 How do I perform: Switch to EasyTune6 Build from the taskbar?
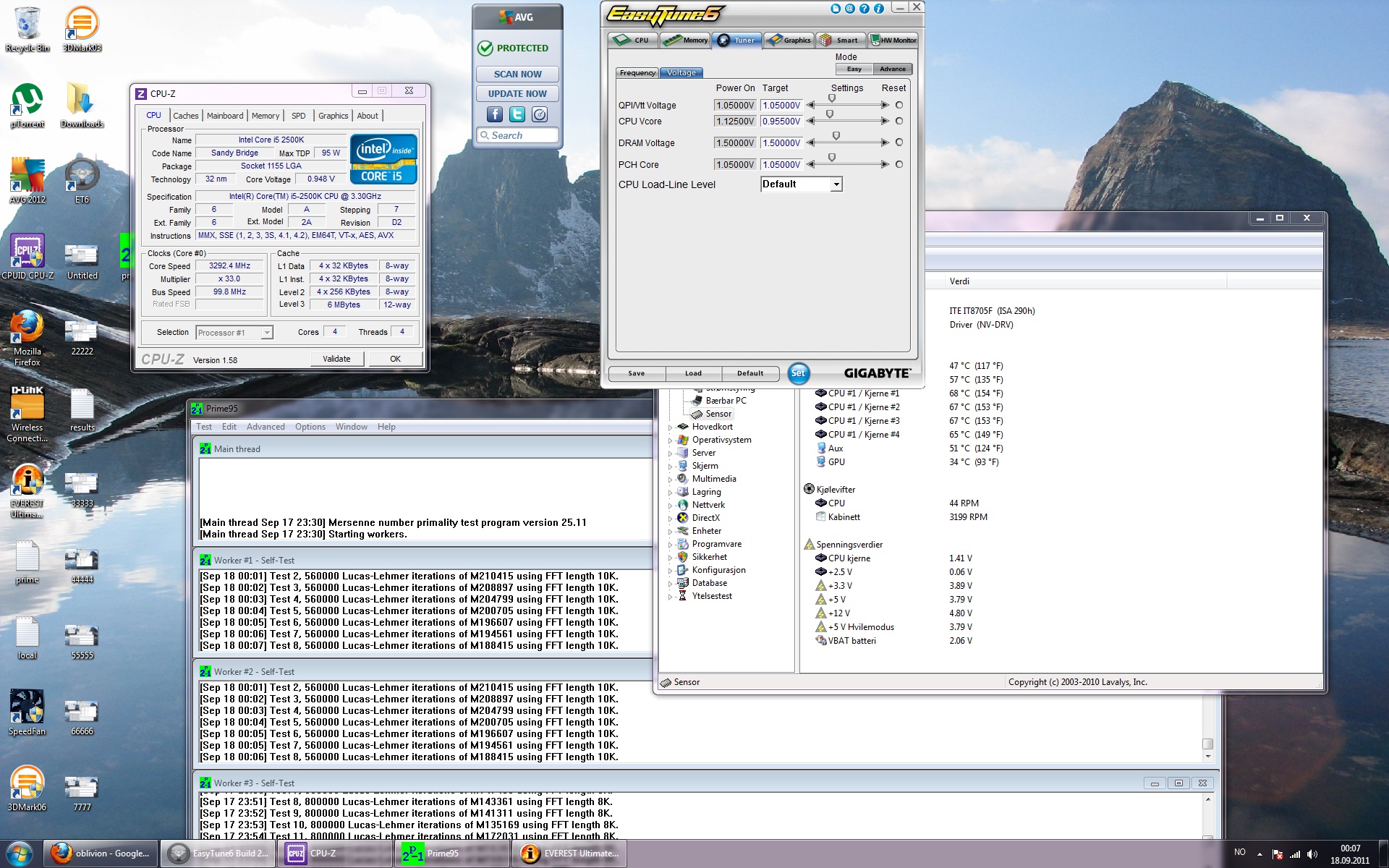(218, 854)
